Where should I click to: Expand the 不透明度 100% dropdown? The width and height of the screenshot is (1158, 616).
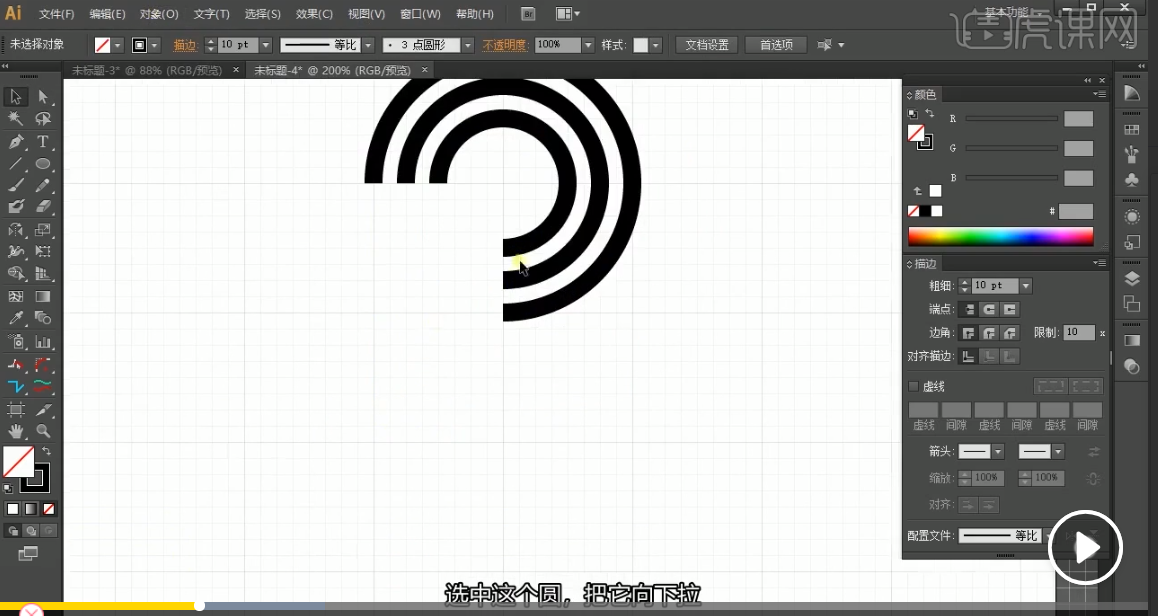[587, 45]
